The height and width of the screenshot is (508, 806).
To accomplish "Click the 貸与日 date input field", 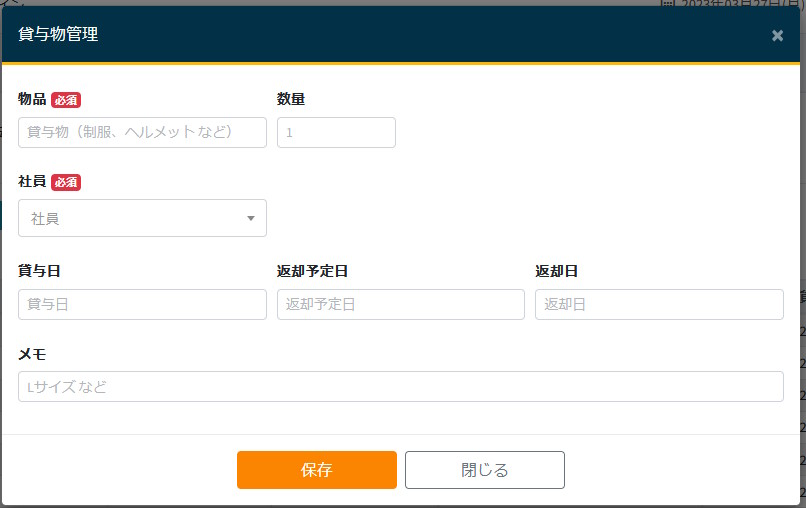I will click(x=142, y=304).
